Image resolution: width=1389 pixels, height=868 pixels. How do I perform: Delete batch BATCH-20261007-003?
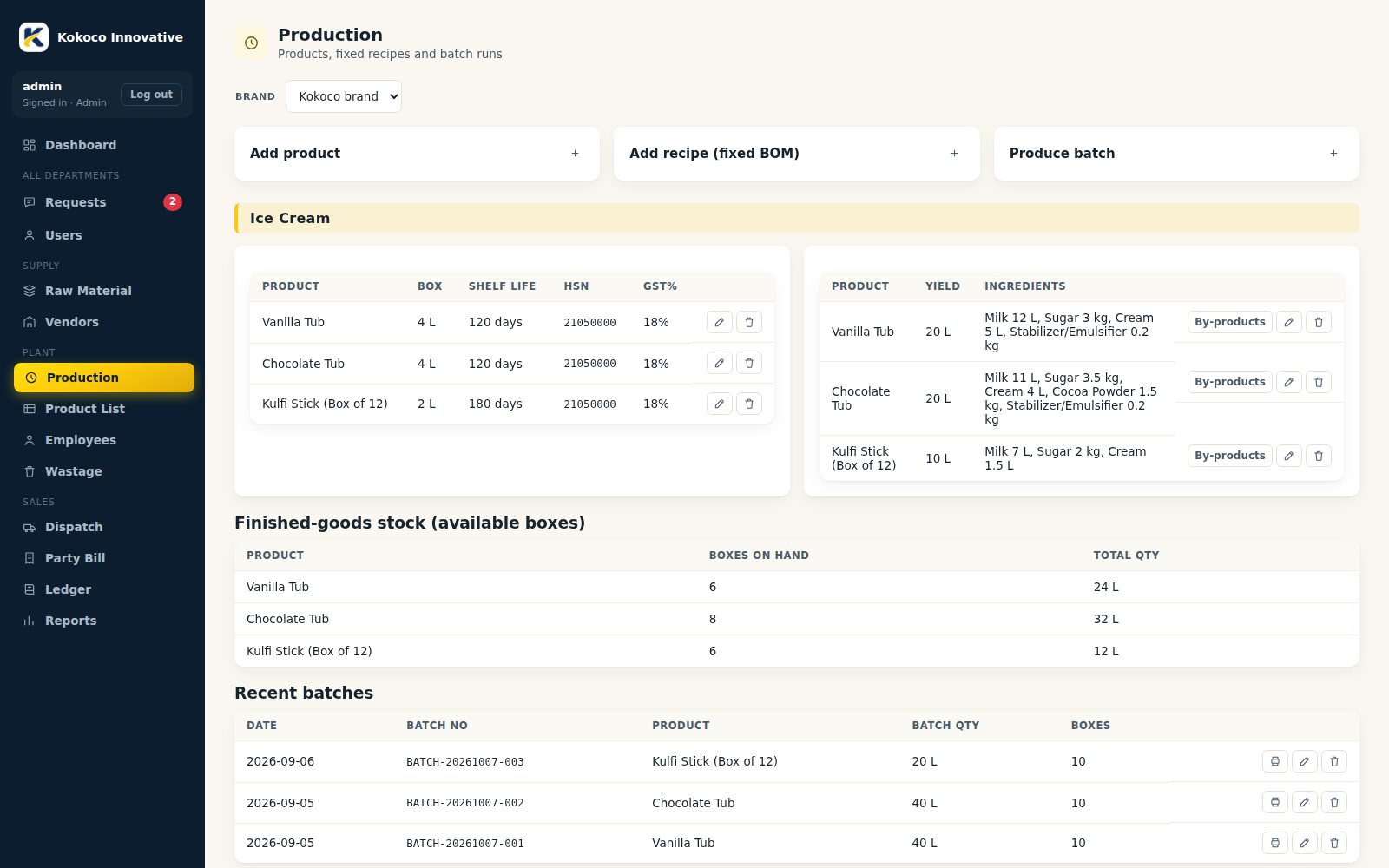[1334, 761]
